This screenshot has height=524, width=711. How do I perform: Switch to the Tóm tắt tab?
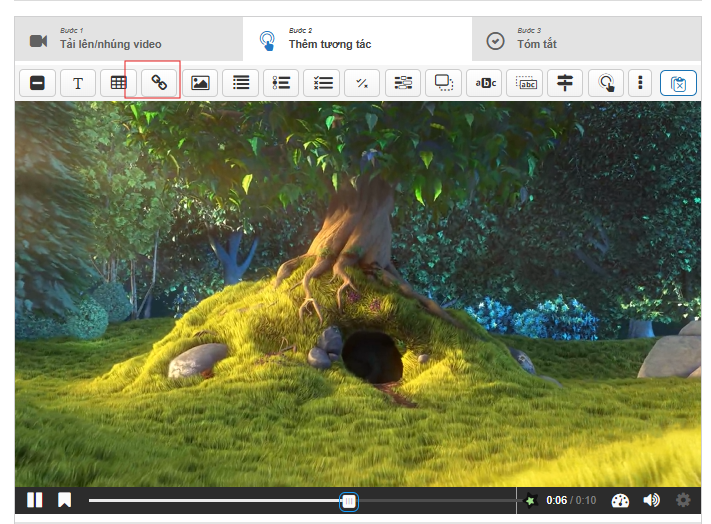pyautogui.click(x=537, y=40)
